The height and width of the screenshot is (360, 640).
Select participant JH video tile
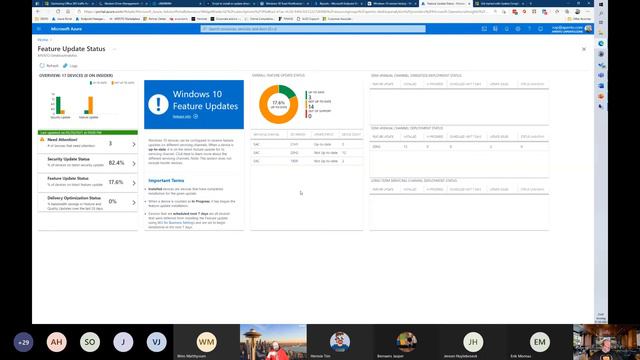473,342
